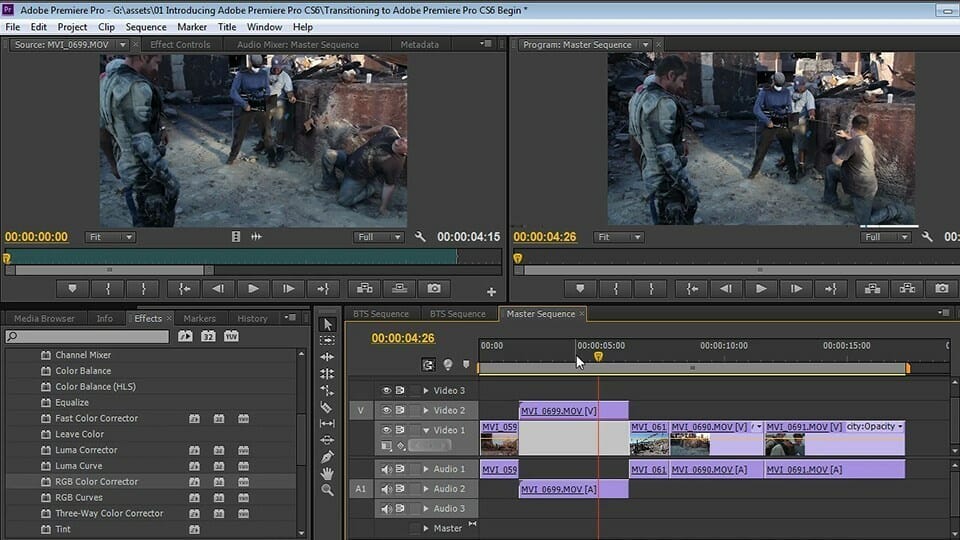The image size is (960, 540).
Task: Open the Source monitor Fit zoom dropdown
Action: (110, 237)
